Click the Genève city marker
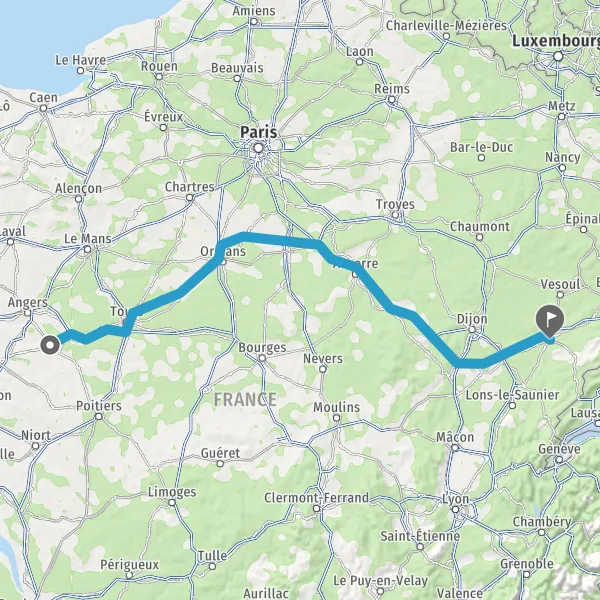Screen dimensions: 600x600 [559, 460]
